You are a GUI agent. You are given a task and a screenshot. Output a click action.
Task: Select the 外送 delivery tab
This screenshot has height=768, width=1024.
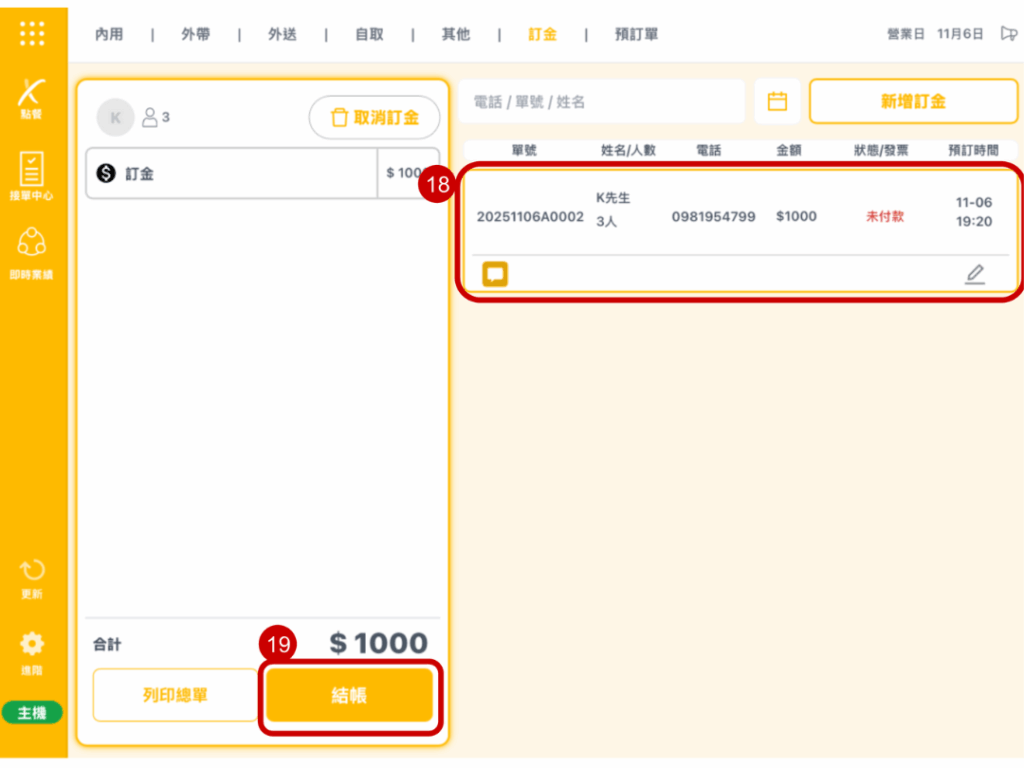point(282,35)
